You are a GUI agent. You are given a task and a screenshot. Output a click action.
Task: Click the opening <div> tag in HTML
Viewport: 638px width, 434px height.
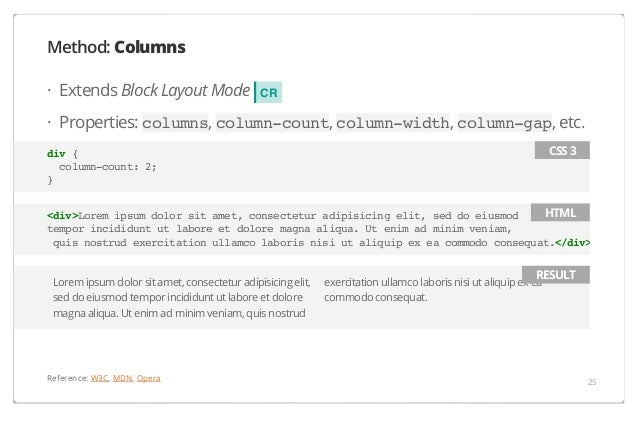[x=63, y=216]
